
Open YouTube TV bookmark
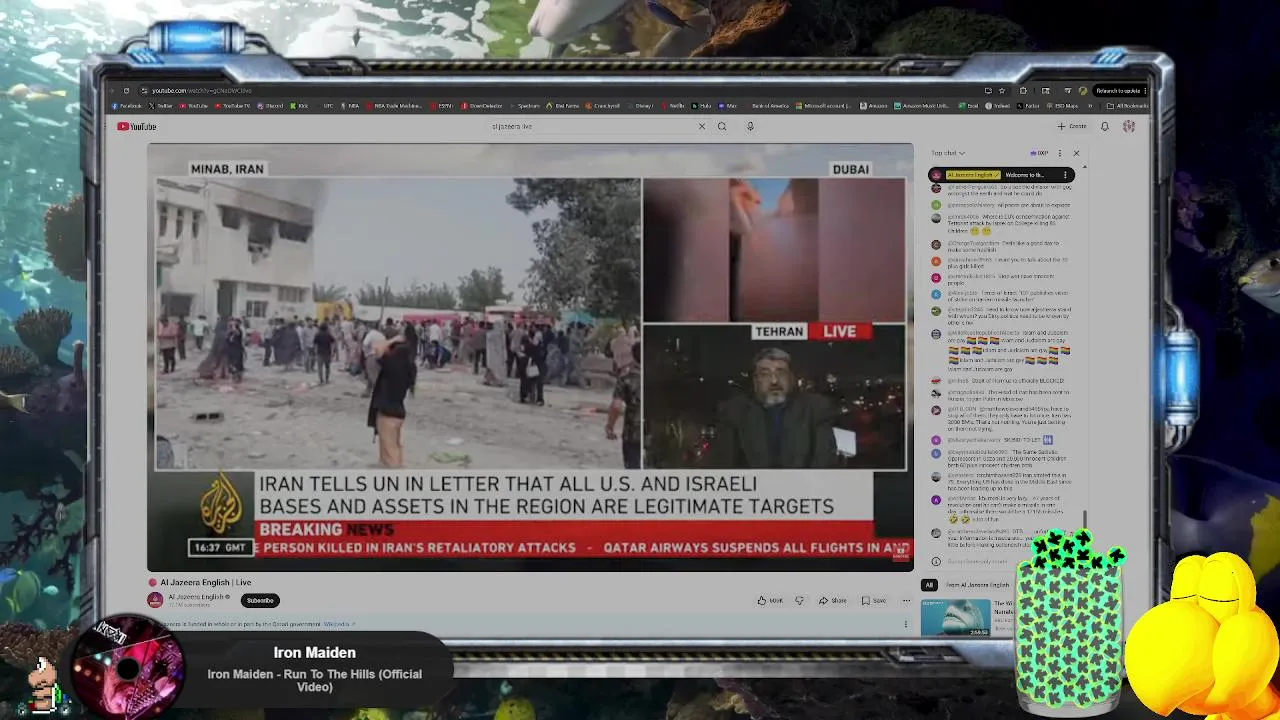[x=232, y=106]
